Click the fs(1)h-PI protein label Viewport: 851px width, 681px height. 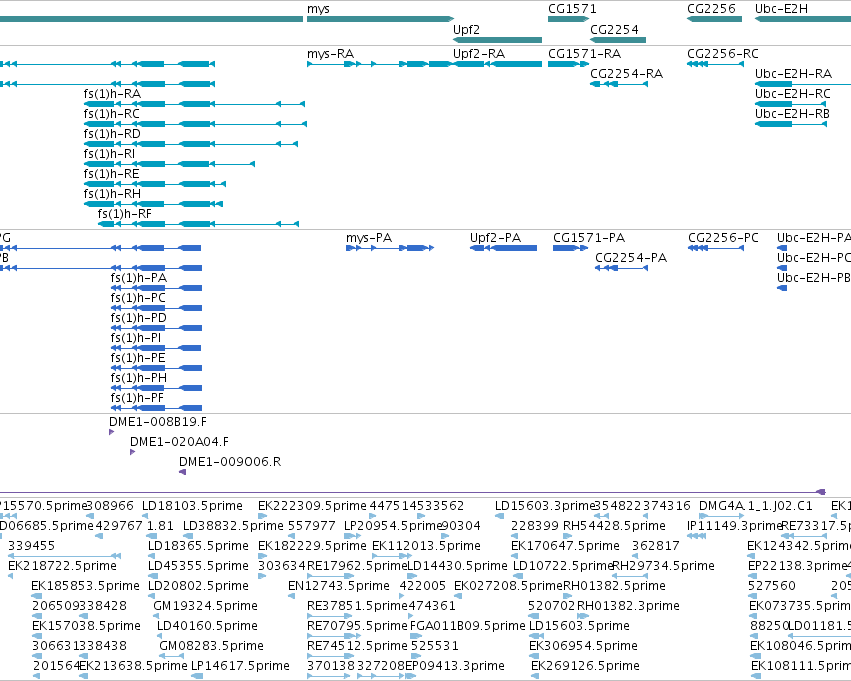coord(136,339)
